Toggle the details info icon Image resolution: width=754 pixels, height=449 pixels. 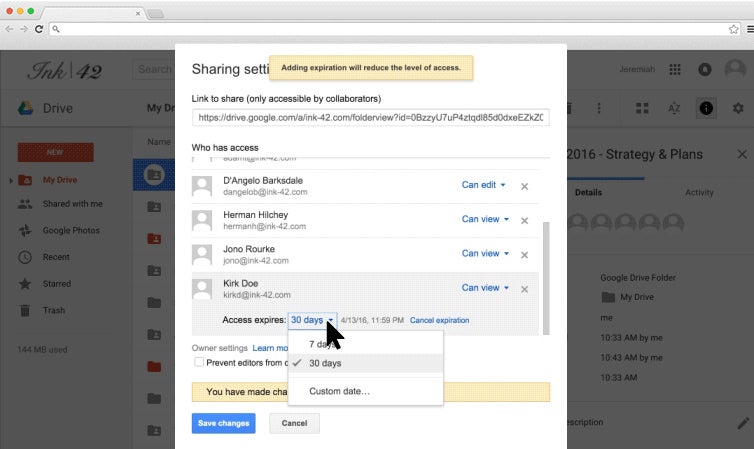point(706,108)
